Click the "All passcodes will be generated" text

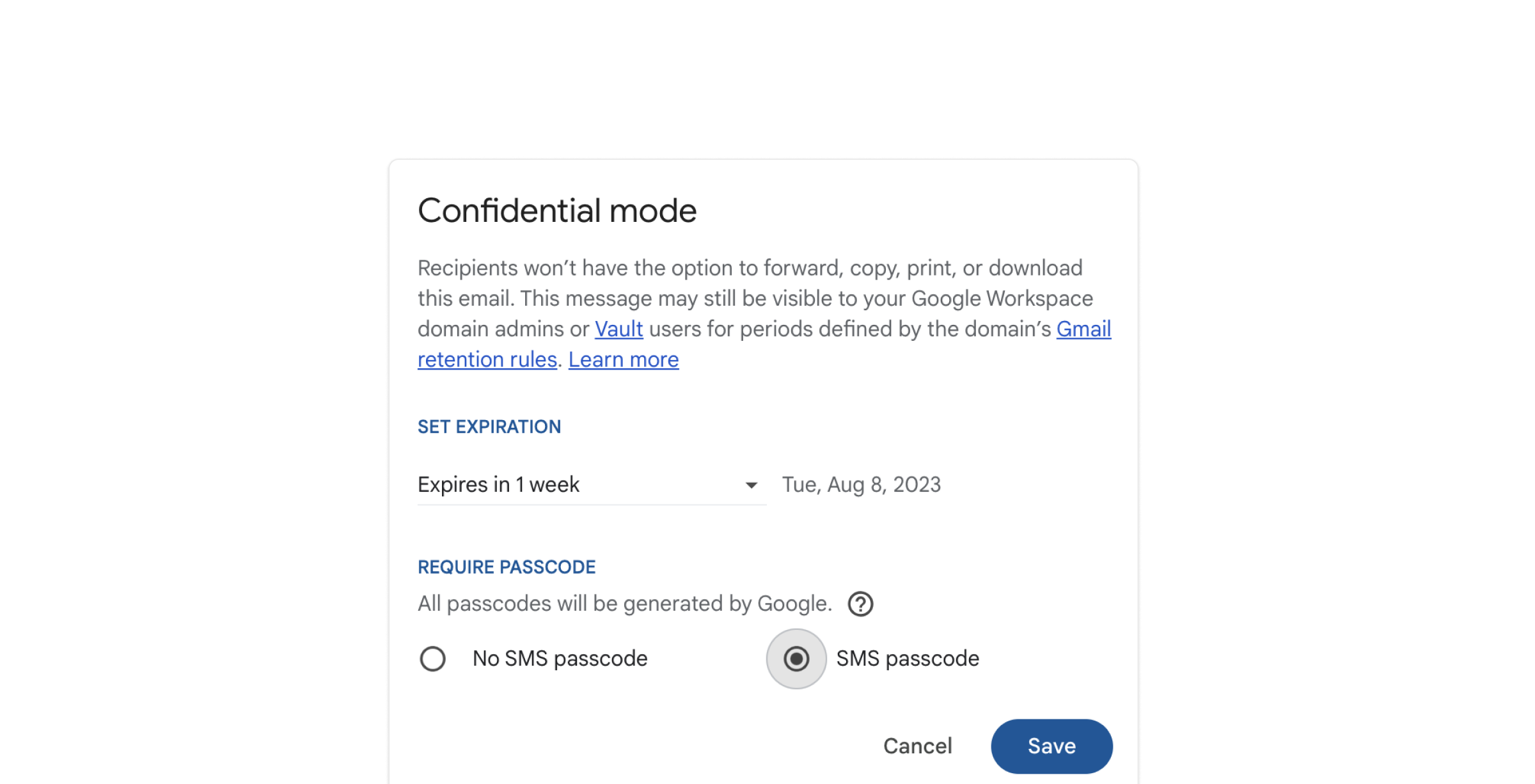pyautogui.click(x=625, y=604)
